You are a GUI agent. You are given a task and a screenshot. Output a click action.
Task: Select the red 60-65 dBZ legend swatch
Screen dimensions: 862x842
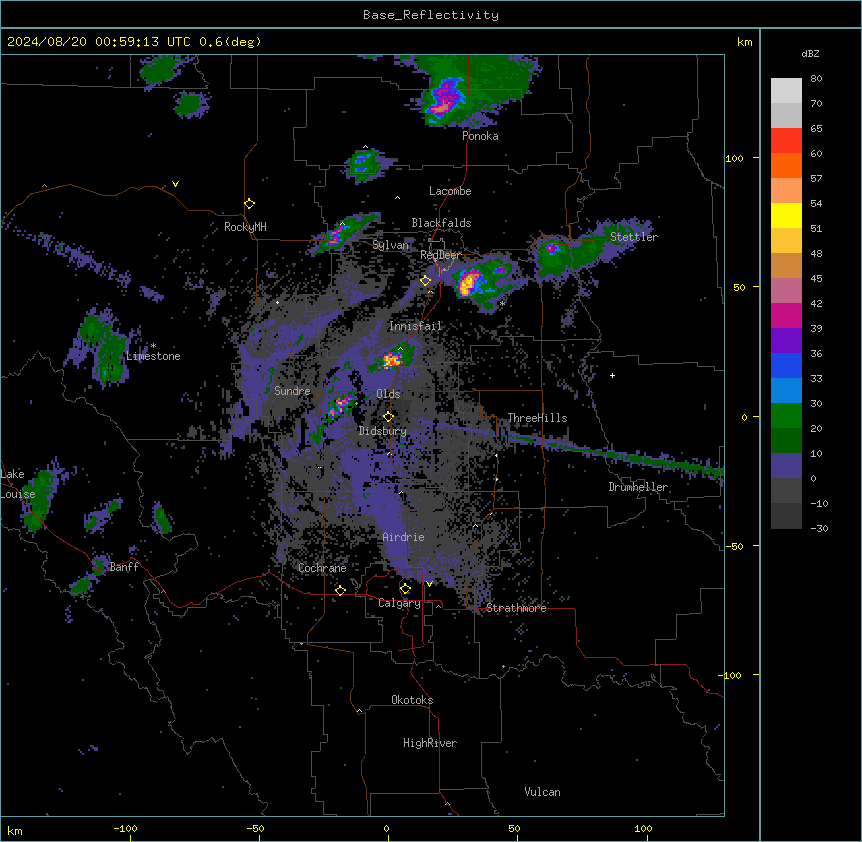[786, 141]
